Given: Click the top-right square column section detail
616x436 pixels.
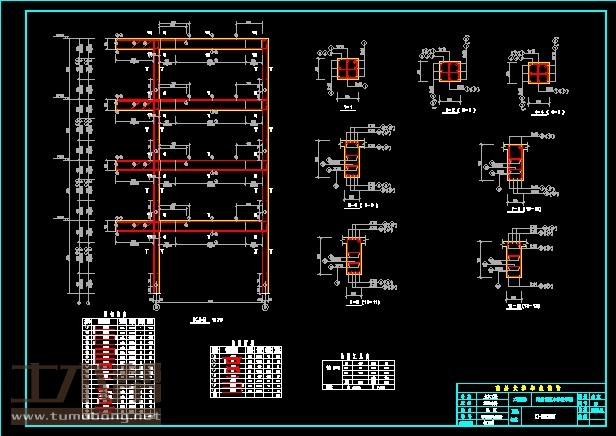Looking at the screenshot, I should point(537,75).
